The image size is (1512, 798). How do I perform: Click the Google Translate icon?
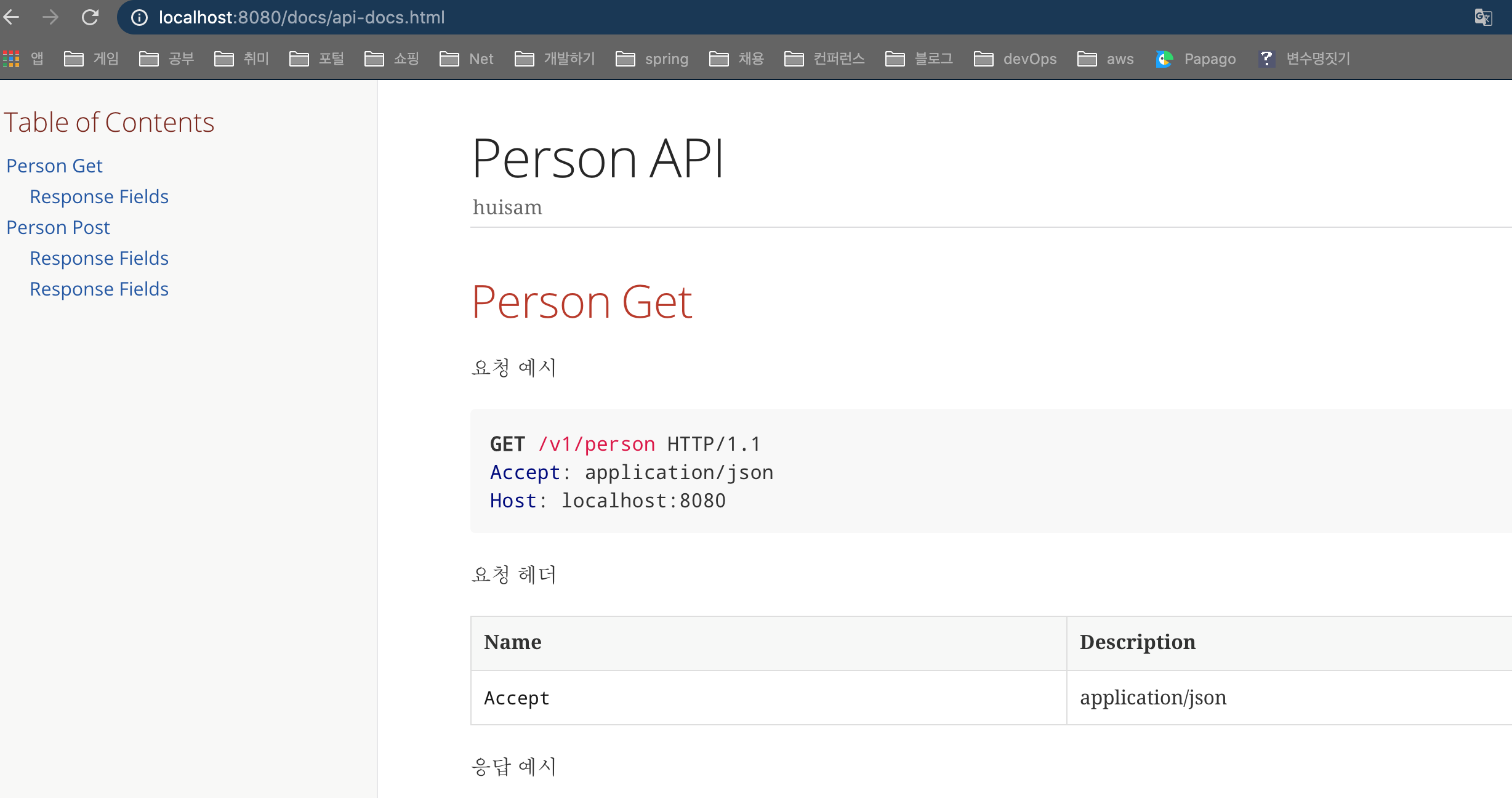(1483, 17)
